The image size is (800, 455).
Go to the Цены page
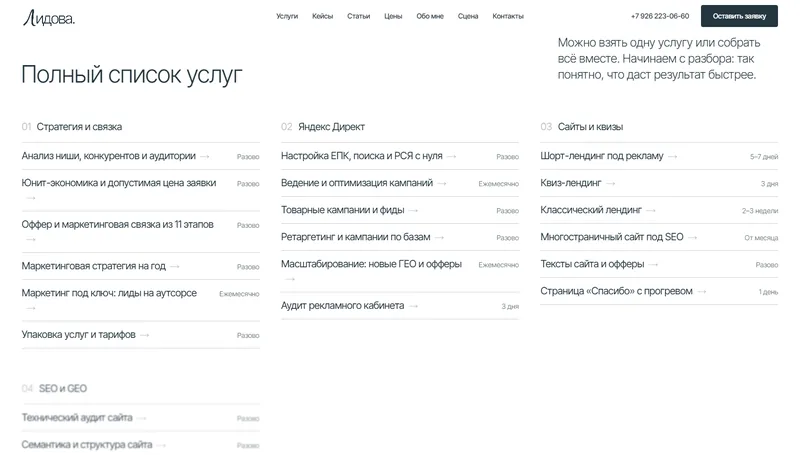click(x=393, y=16)
